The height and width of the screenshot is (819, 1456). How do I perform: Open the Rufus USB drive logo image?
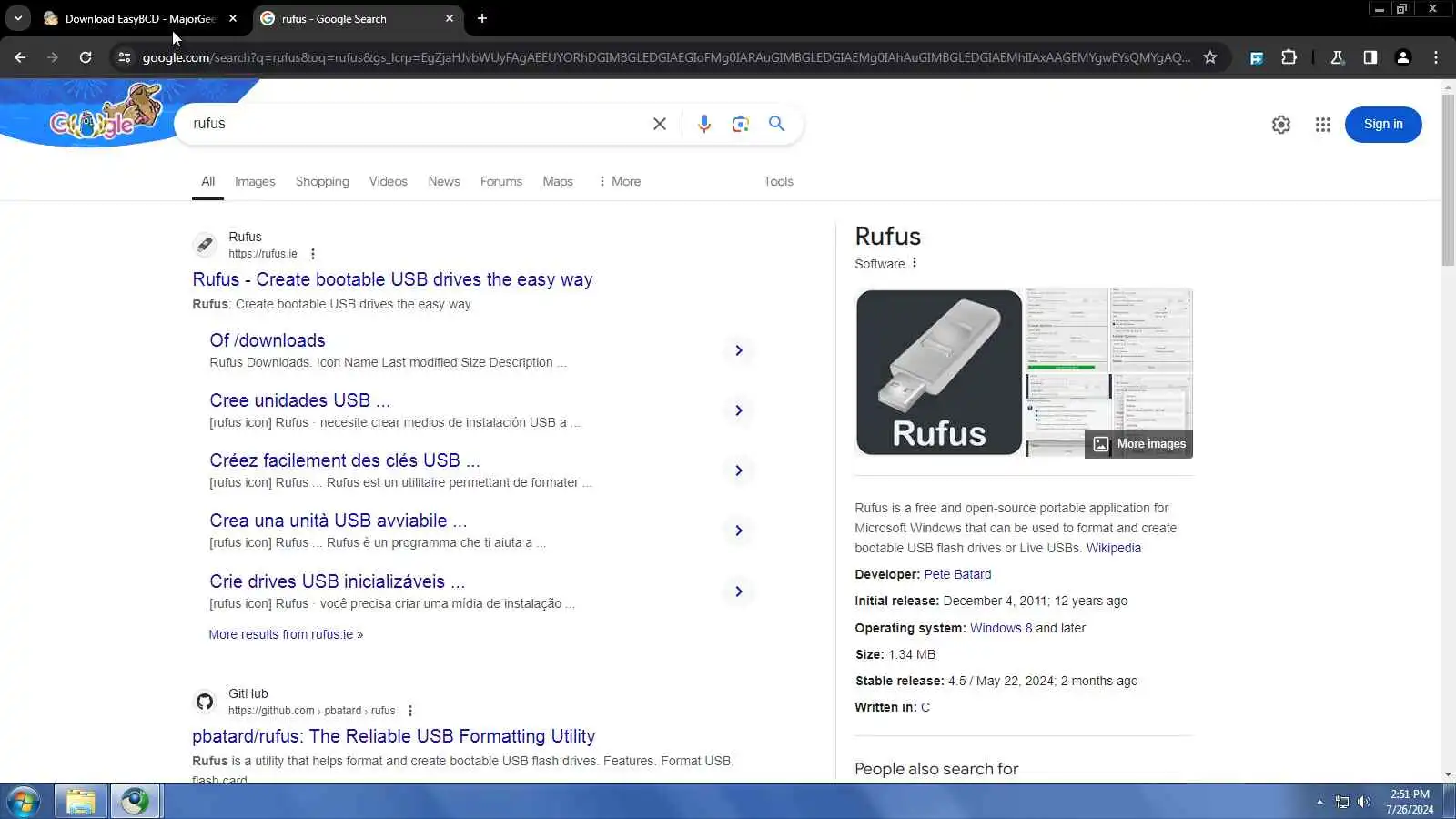coord(939,372)
